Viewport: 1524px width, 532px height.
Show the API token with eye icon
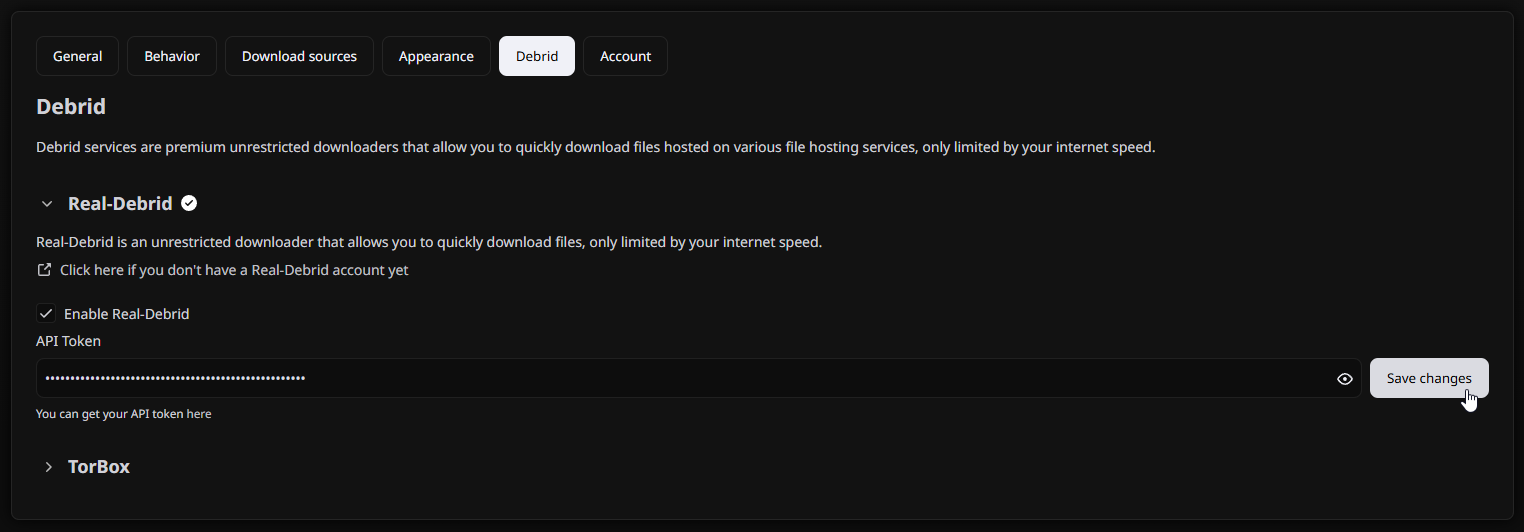pos(1345,379)
